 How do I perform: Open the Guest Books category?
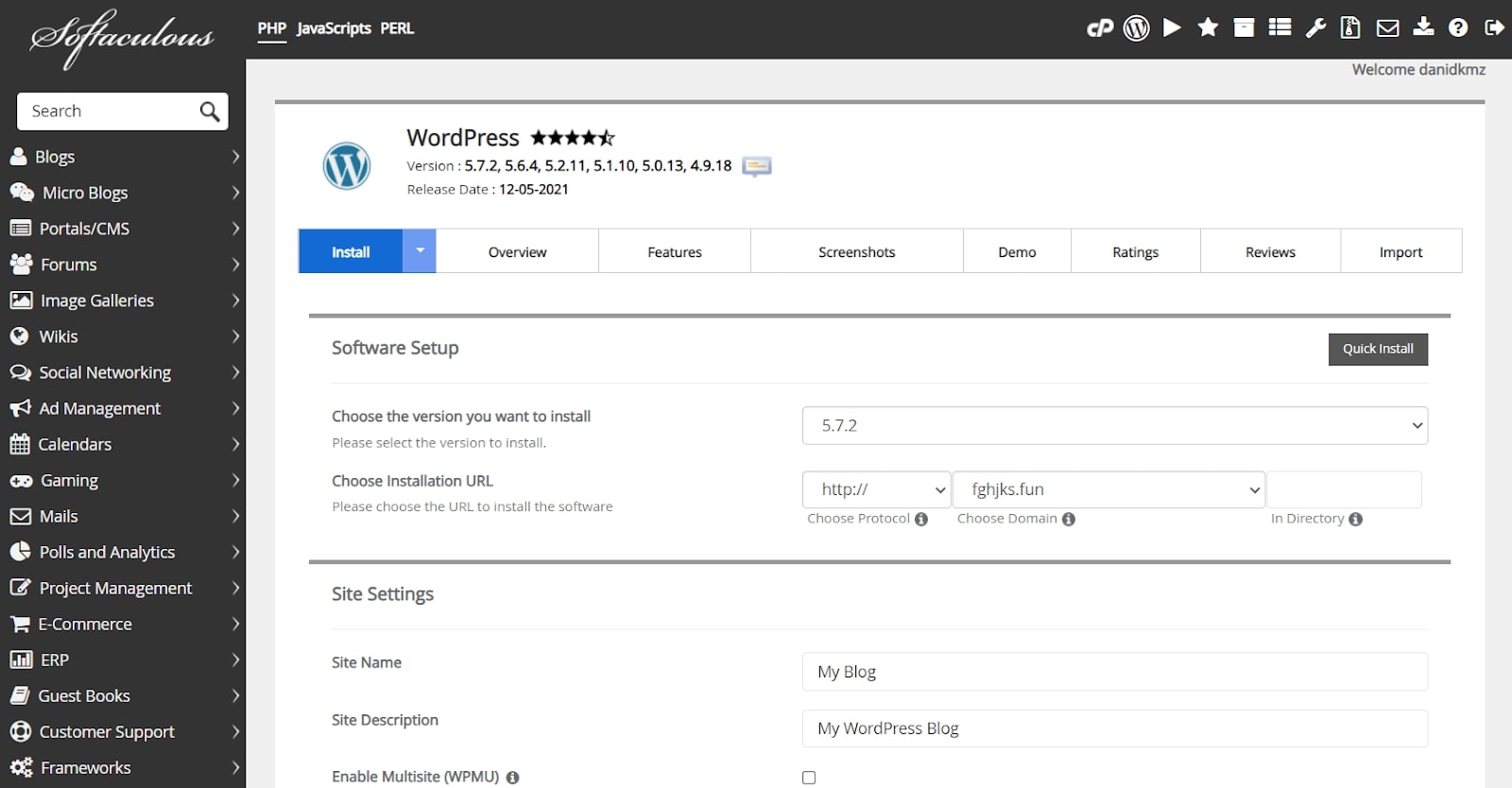pos(123,695)
